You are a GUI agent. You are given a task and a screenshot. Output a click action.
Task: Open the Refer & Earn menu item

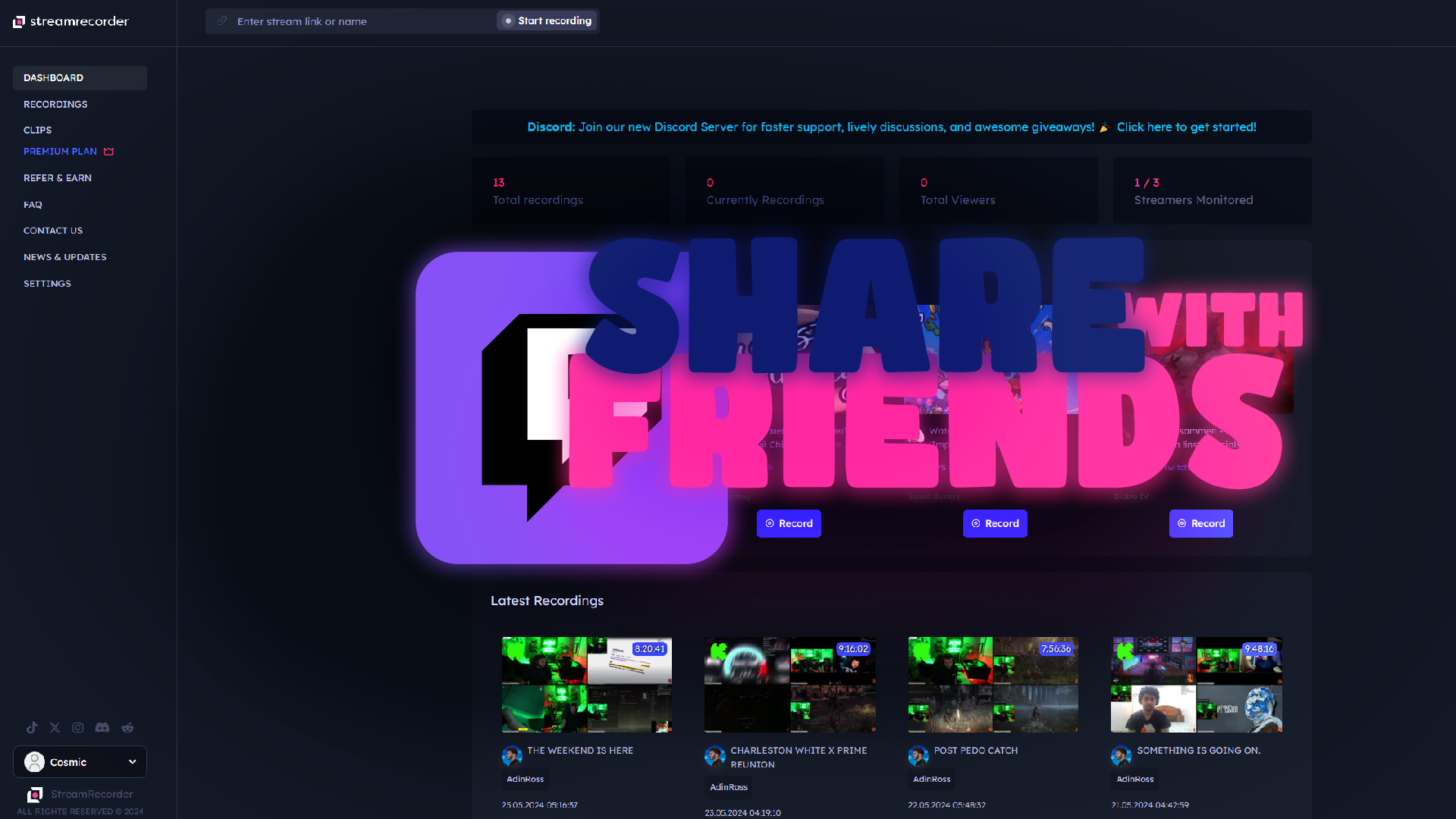click(x=58, y=178)
